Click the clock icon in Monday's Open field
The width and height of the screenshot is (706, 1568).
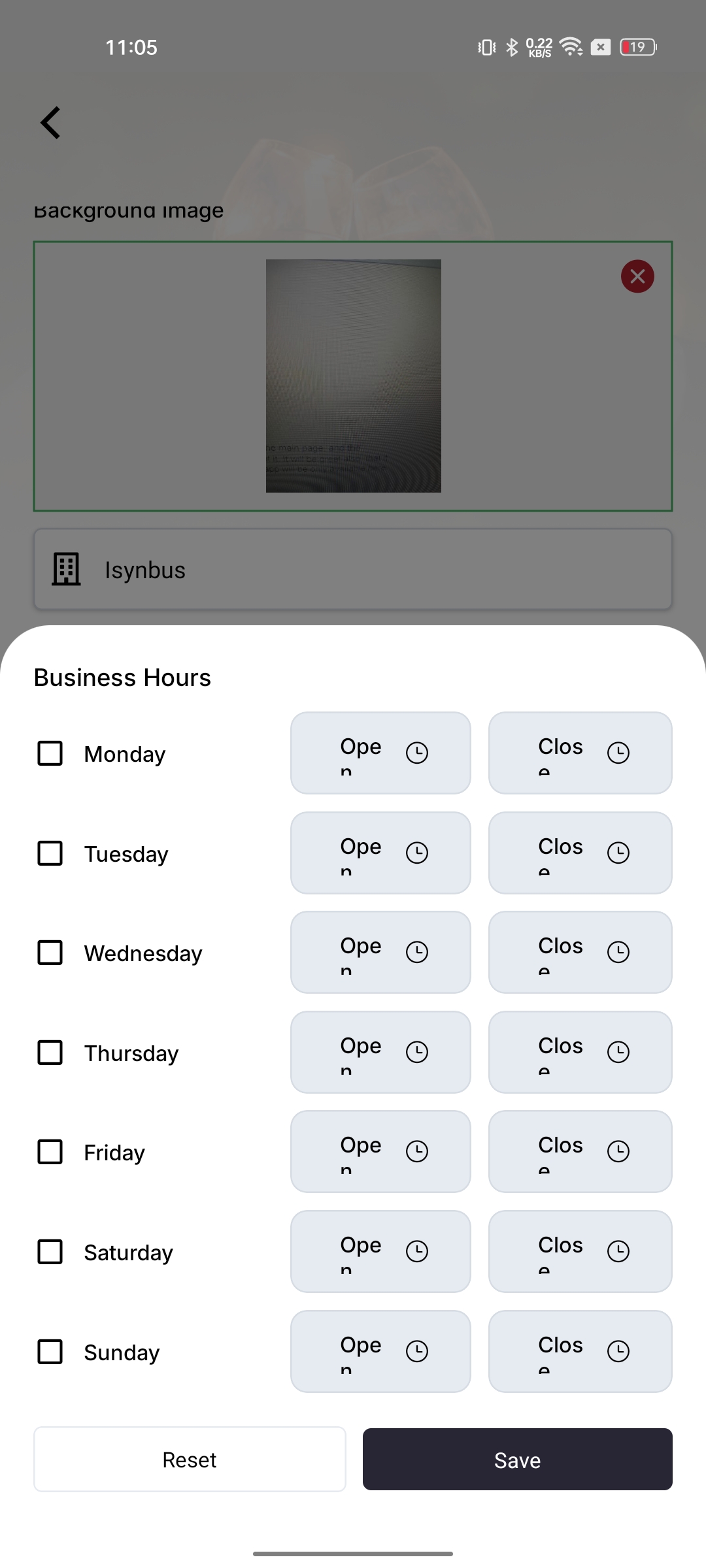coord(417,753)
